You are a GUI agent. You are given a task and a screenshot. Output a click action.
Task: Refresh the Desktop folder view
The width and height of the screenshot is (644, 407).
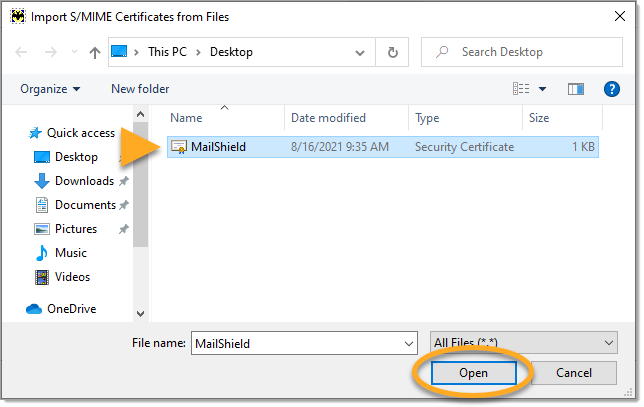tap(393, 52)
